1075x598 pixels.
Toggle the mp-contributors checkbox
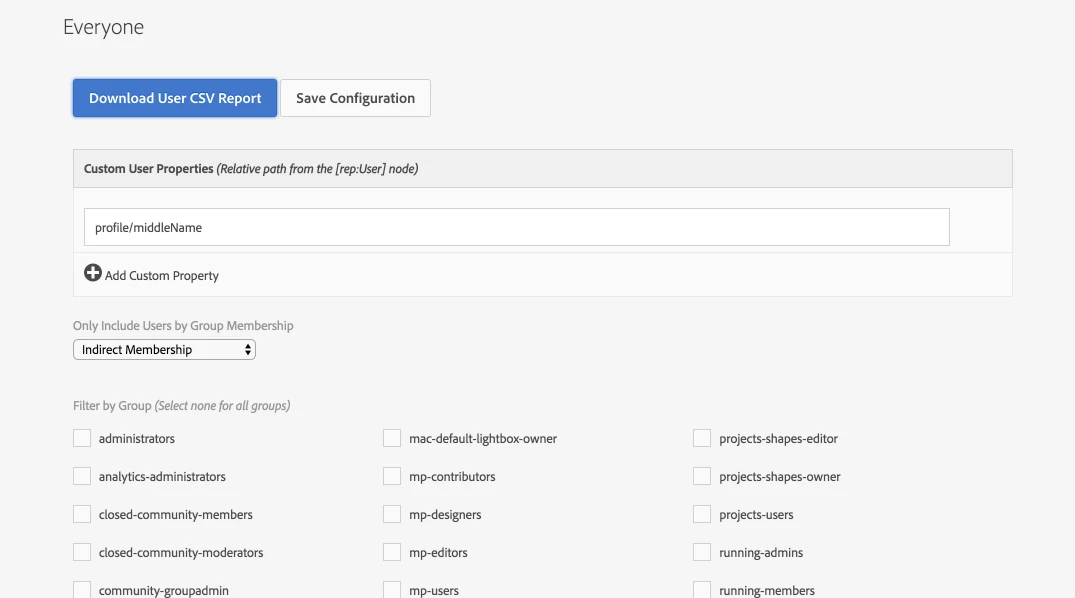click(392, 476)
